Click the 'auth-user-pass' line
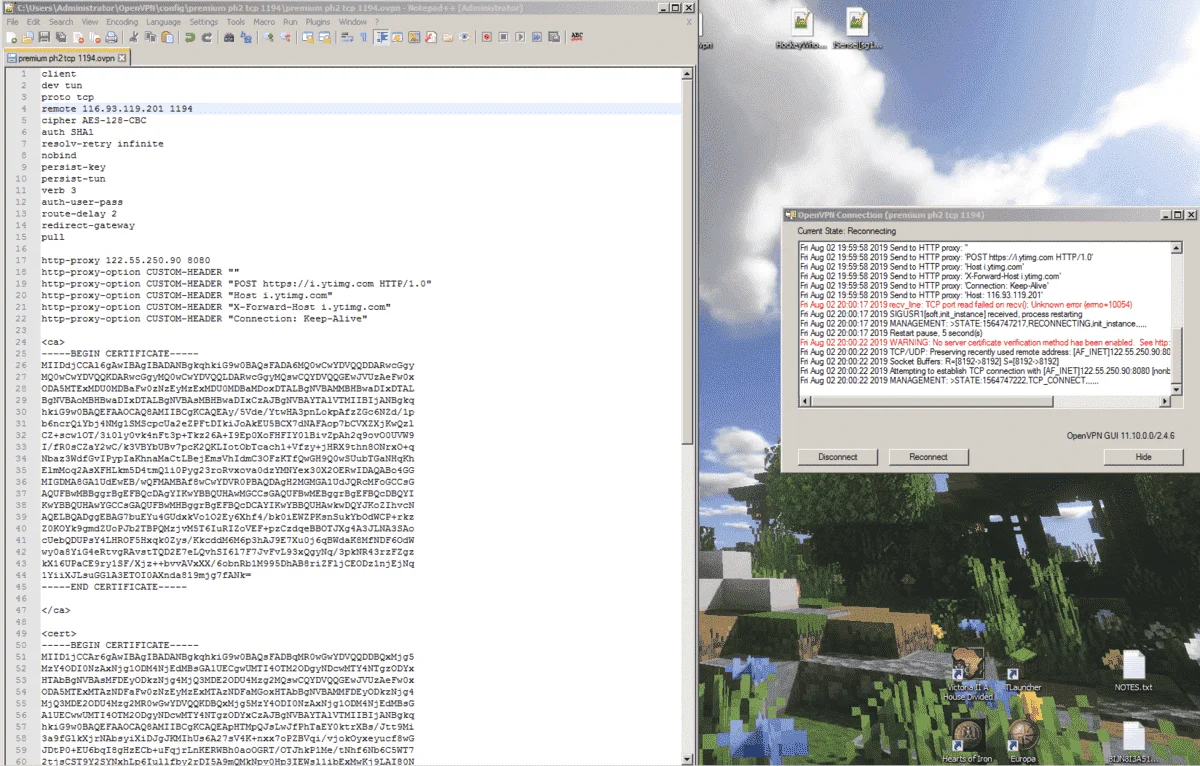 [82, 201]
